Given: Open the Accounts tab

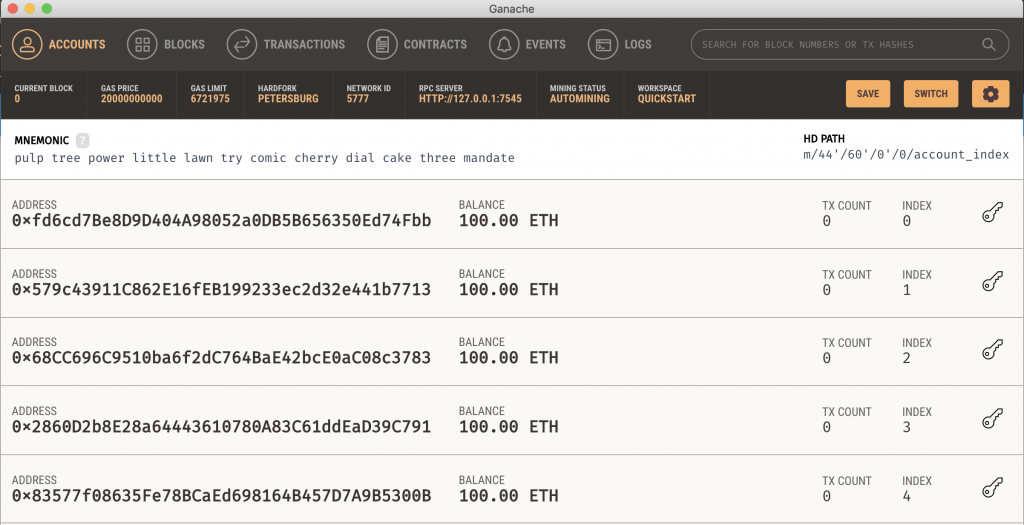Looking at the screenshot, I should point(59,44).
